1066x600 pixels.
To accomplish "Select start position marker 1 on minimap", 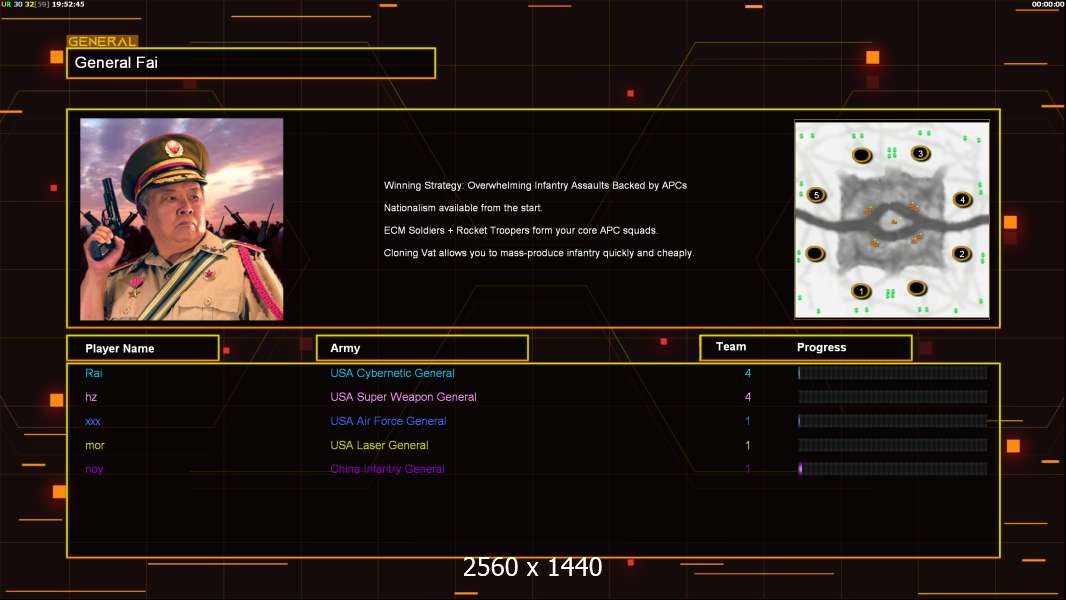I will tap(861, 291).
